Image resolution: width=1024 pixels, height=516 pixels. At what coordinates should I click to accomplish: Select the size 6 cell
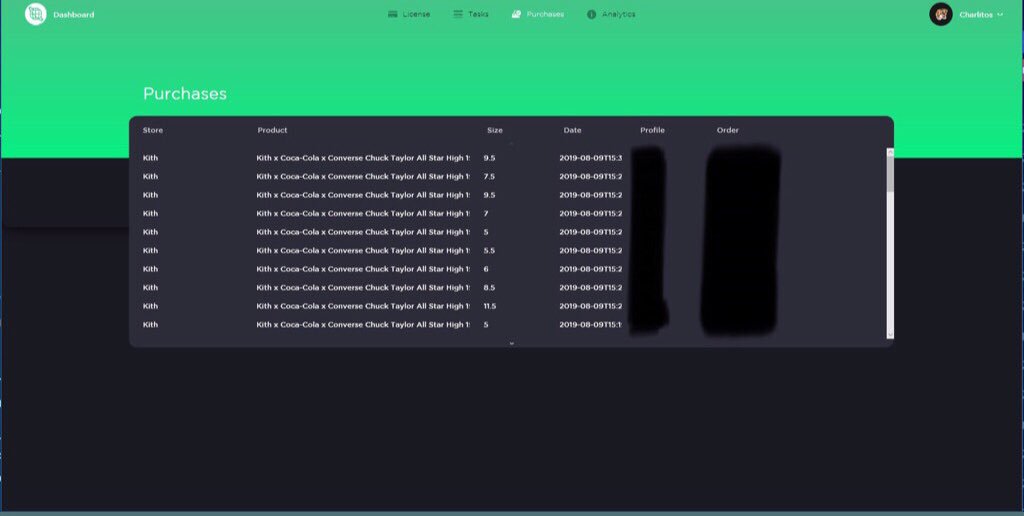(x=486, y=269)
